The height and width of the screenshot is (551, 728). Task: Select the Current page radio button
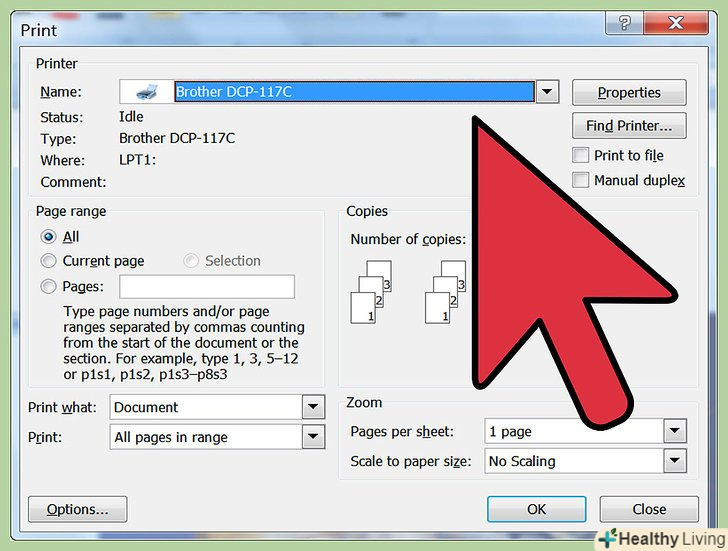coord(48,261)
